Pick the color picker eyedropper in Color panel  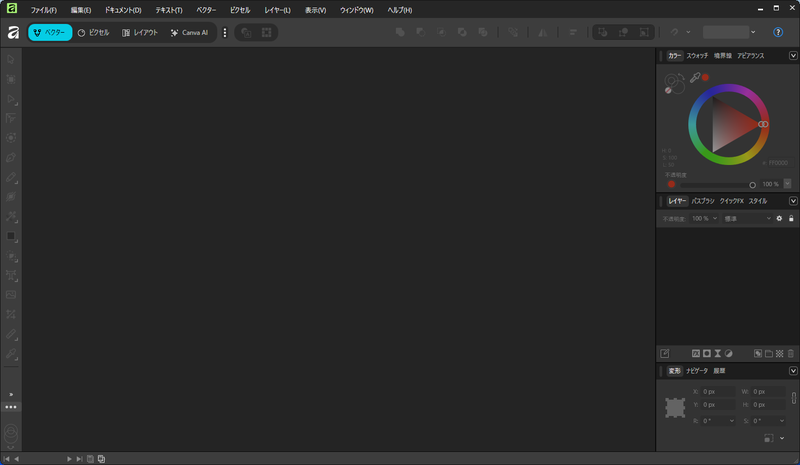(x=695, y=78)
